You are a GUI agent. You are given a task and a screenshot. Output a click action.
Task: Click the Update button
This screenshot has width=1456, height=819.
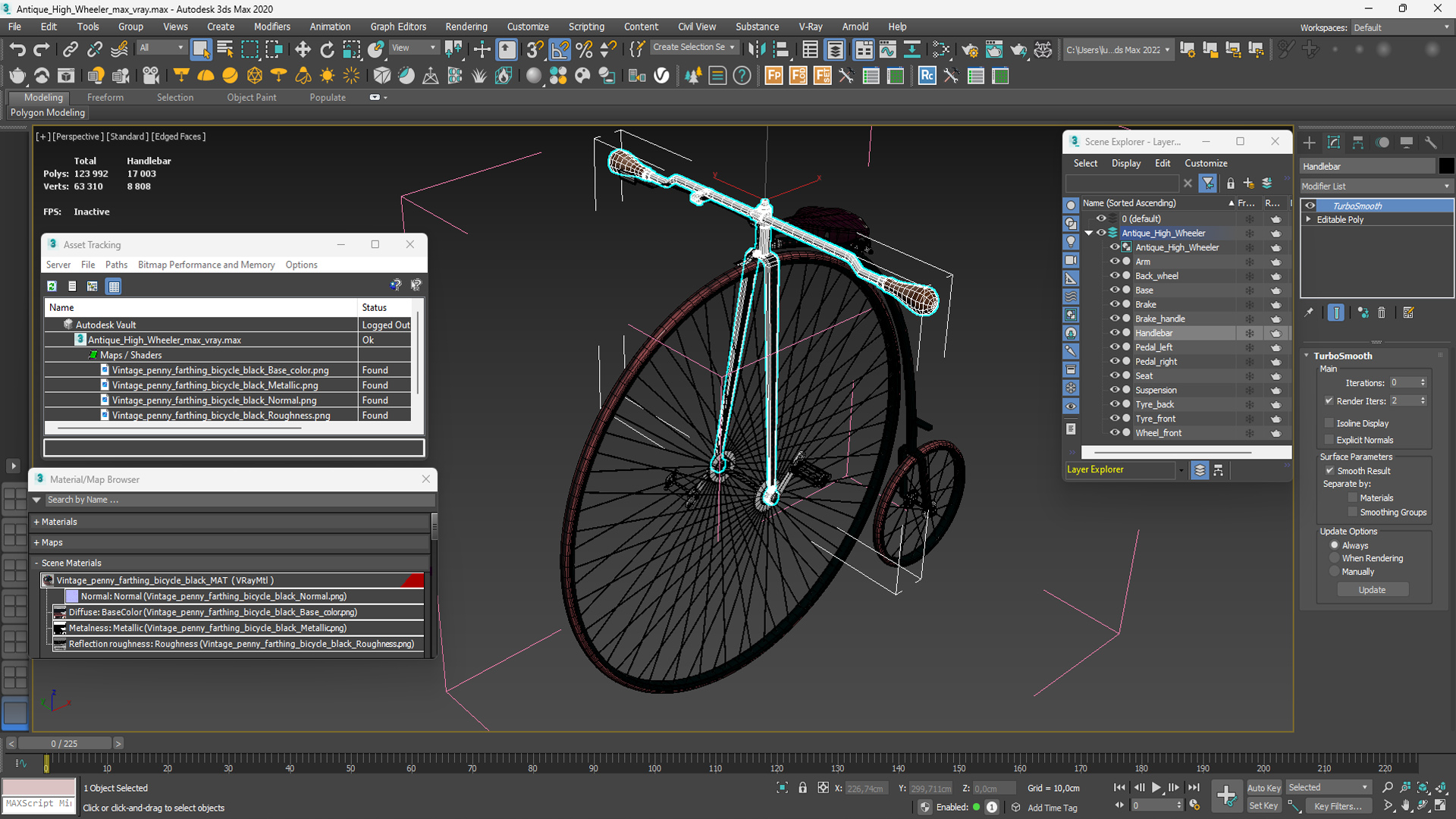coord(1372,590)
